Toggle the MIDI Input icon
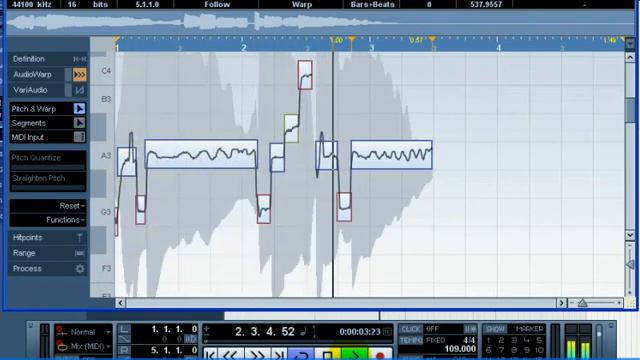The image size is (640, 360). pyautogui.click(x=79, y=137)
